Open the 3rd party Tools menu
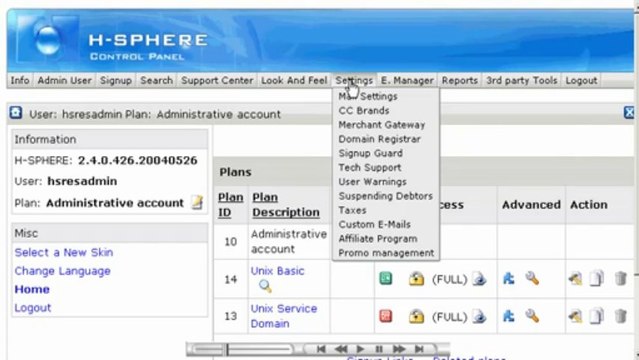The width and height of the screenshot is (639, 360). [x=522, y=80]
